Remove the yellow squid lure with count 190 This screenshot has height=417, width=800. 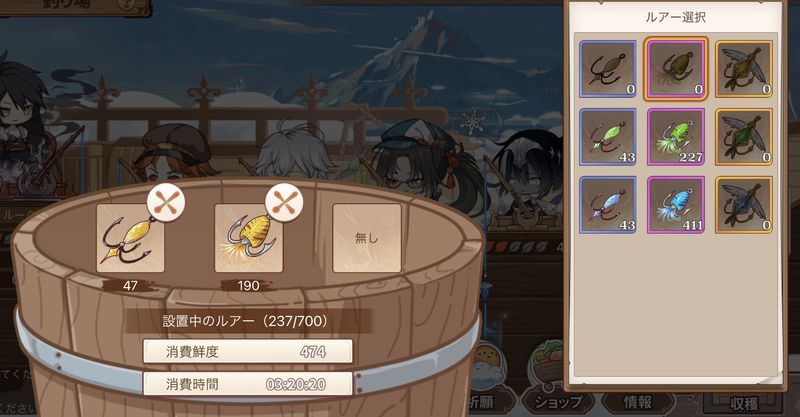click(x=284, y=203)
